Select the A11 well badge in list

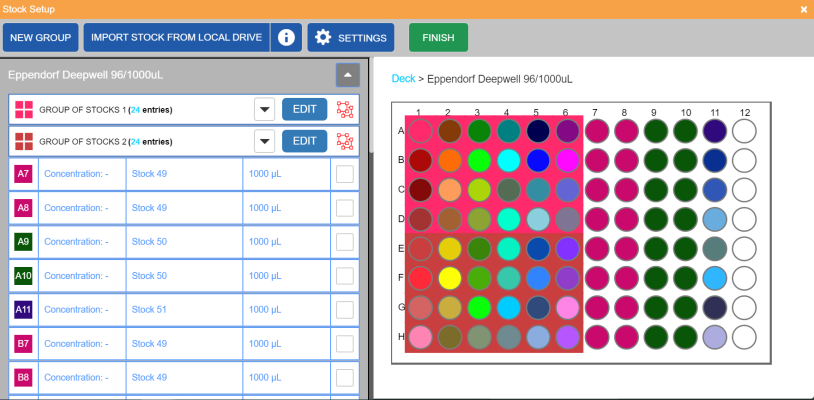coord(23,310)
